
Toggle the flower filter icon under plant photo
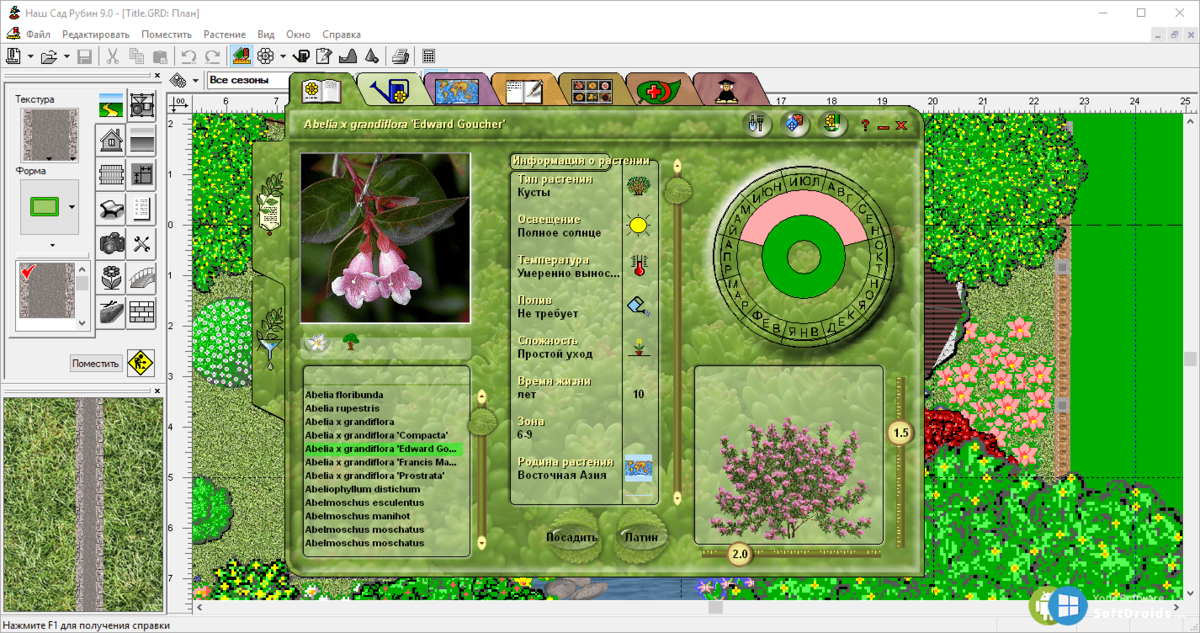[x=317, y=342]
